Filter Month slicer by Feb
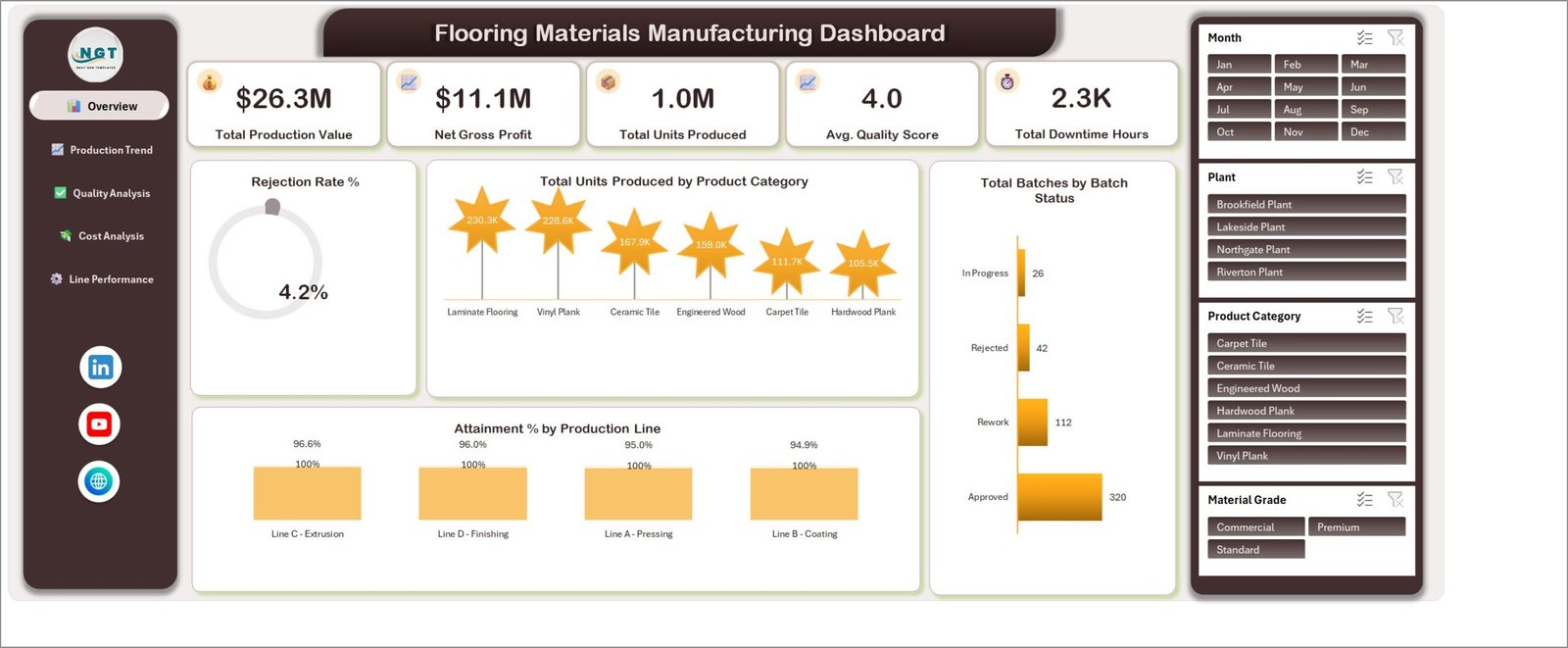Viewport: 1568px width, 648px height. [x=1306, y=65]
